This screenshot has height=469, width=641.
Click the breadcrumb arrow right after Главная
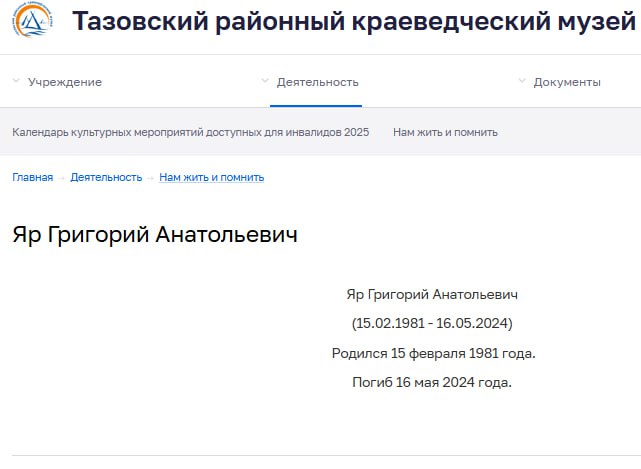point(61,177)
